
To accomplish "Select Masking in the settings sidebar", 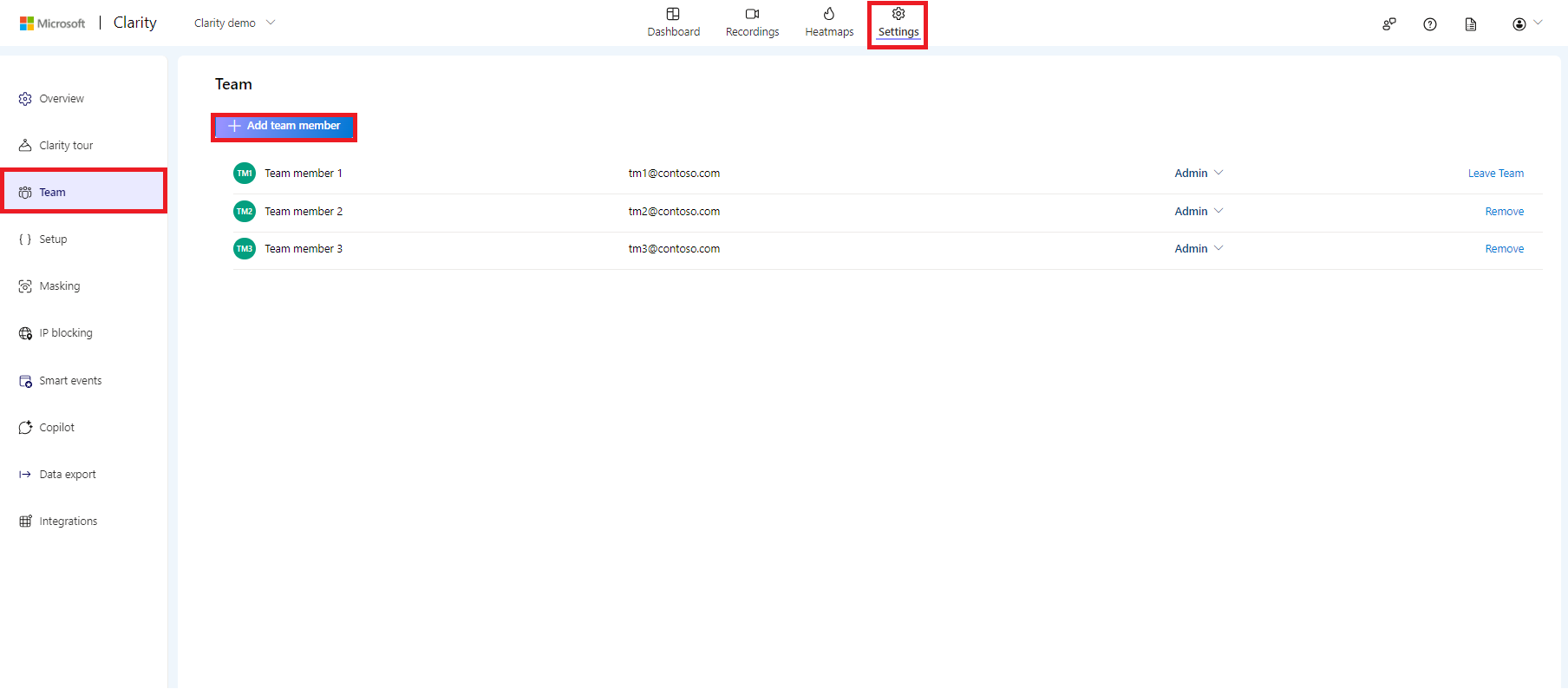I will pos(59,286).
